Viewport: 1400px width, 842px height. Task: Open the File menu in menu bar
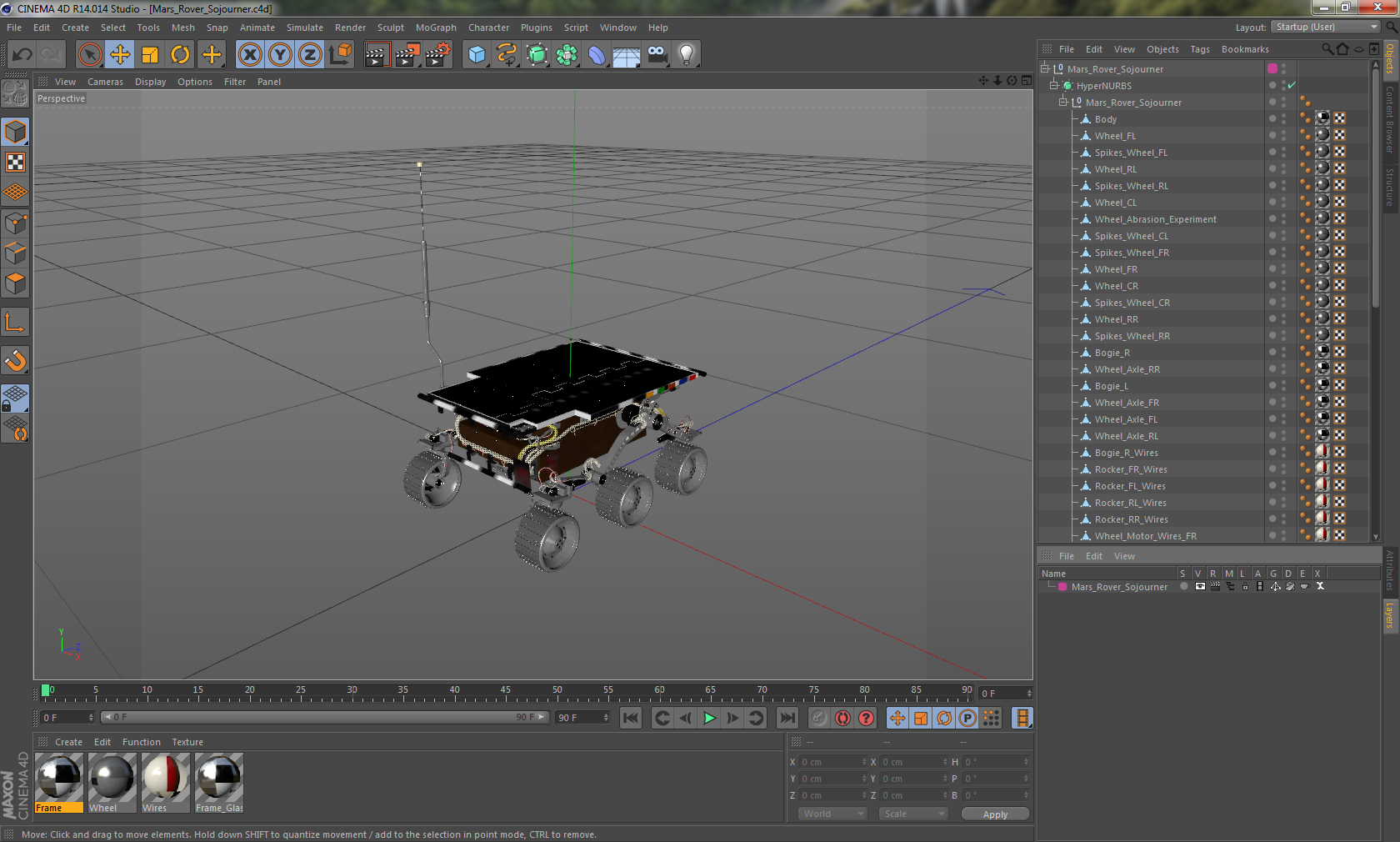[14, 28]
